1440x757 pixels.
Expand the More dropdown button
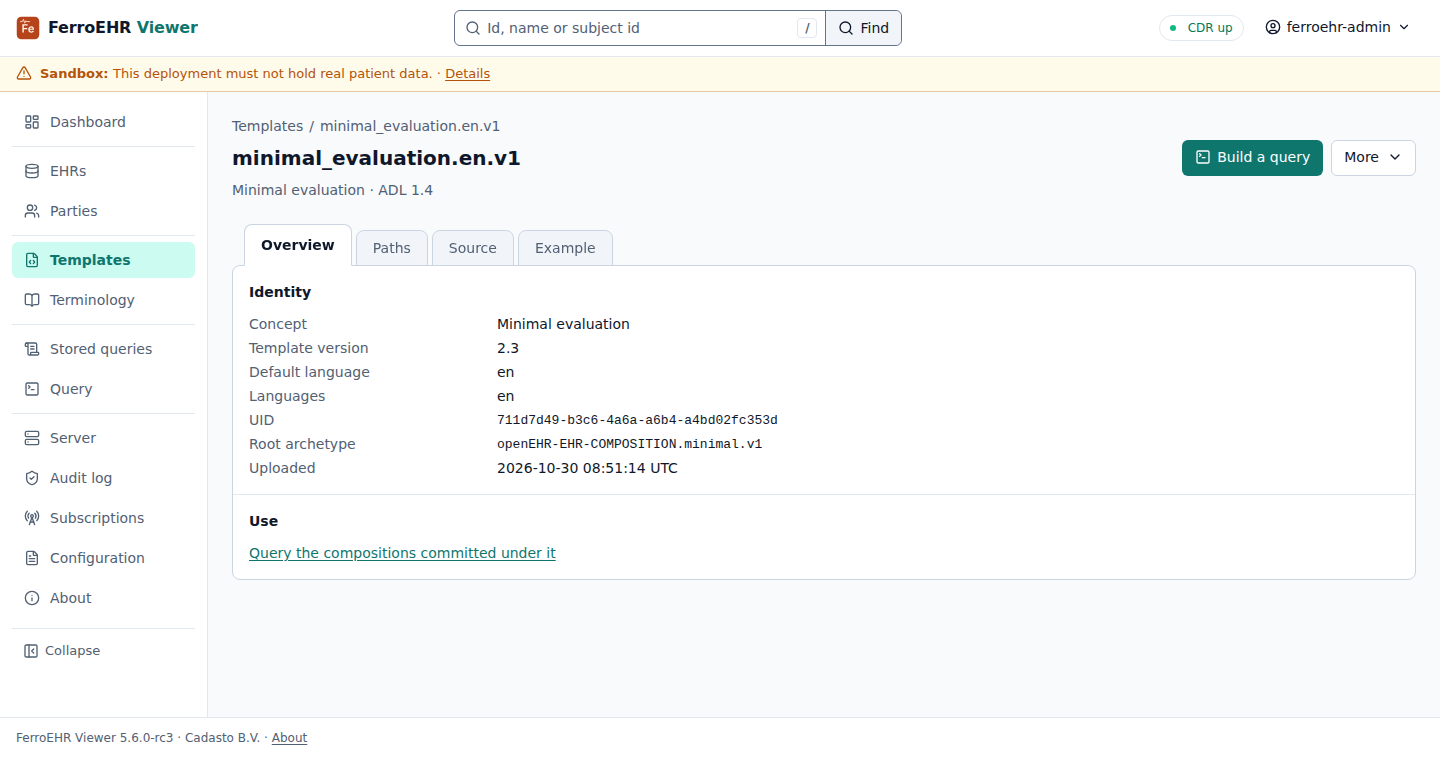coord(1373,157)
